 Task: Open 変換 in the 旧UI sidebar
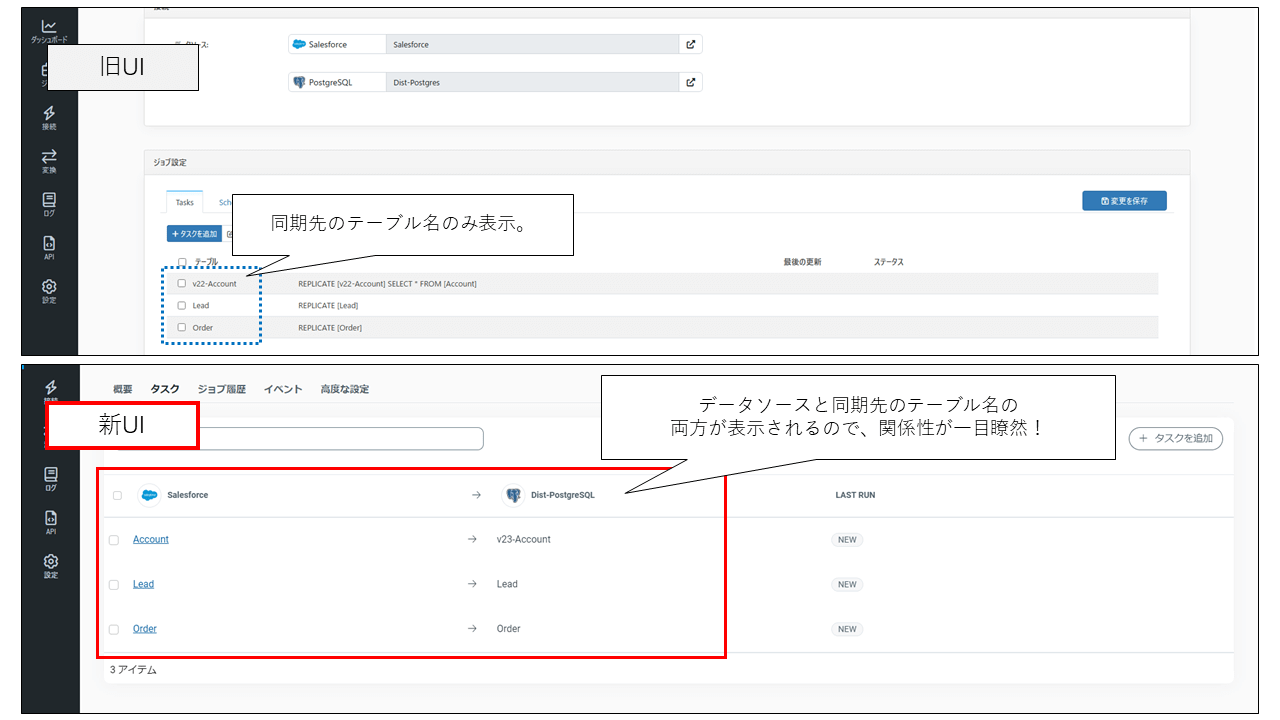(x=49, y=160)
